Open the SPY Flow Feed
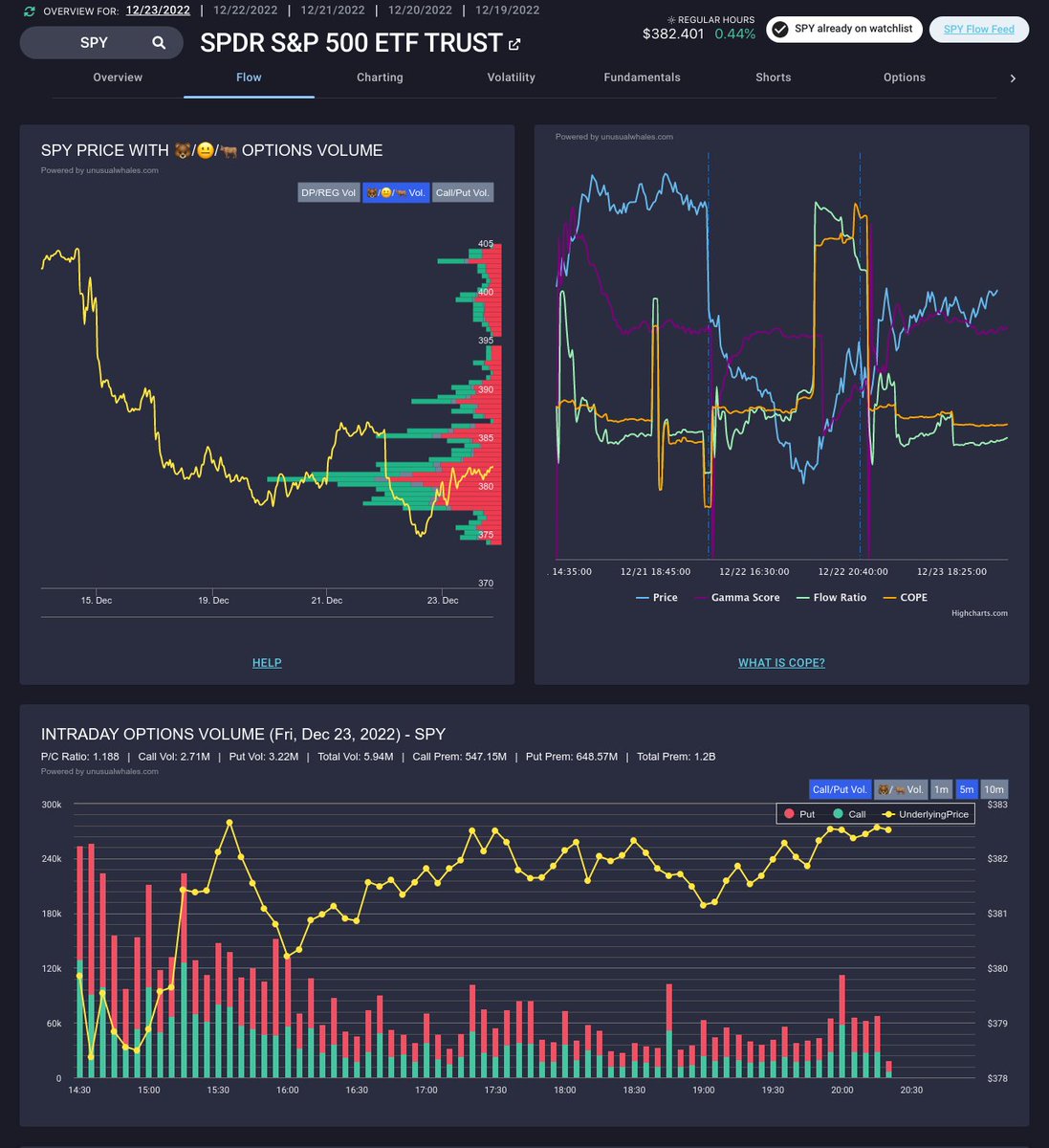Viewport: 1049px width, 1148px height. [x=979, y=30]
